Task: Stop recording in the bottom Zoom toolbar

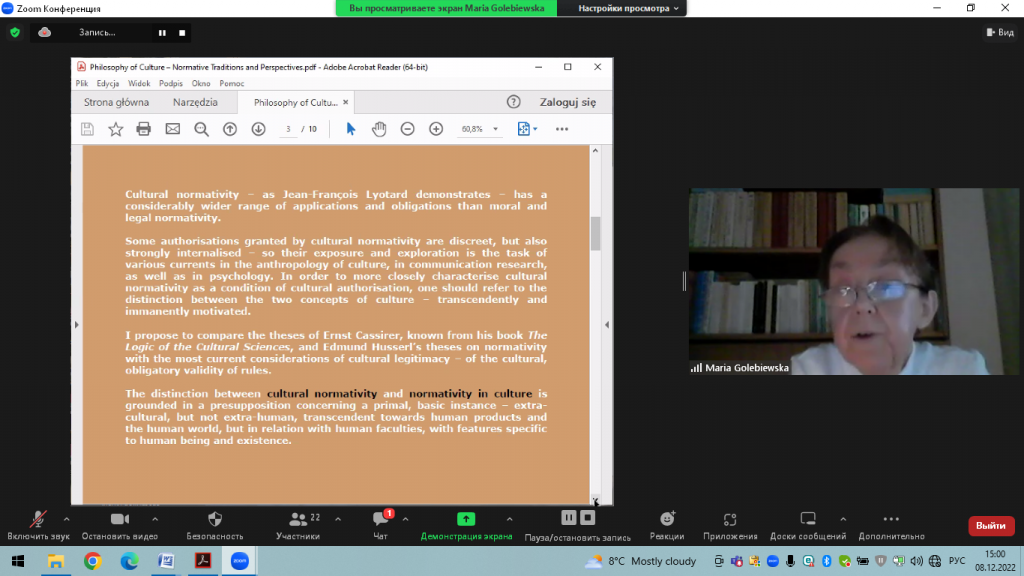Action: point(588,518)
